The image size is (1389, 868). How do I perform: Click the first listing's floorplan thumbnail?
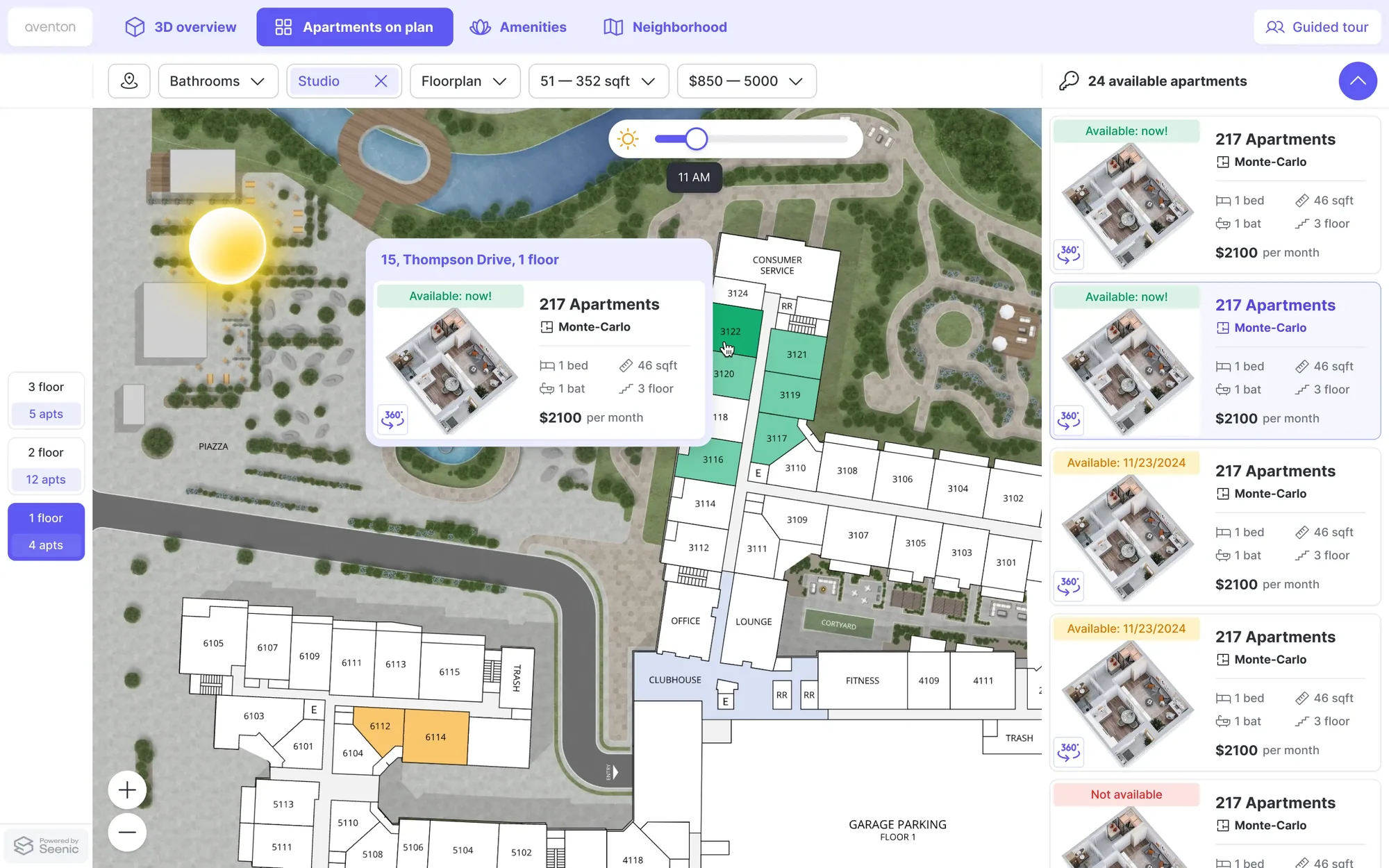(x=1128, y=206)
